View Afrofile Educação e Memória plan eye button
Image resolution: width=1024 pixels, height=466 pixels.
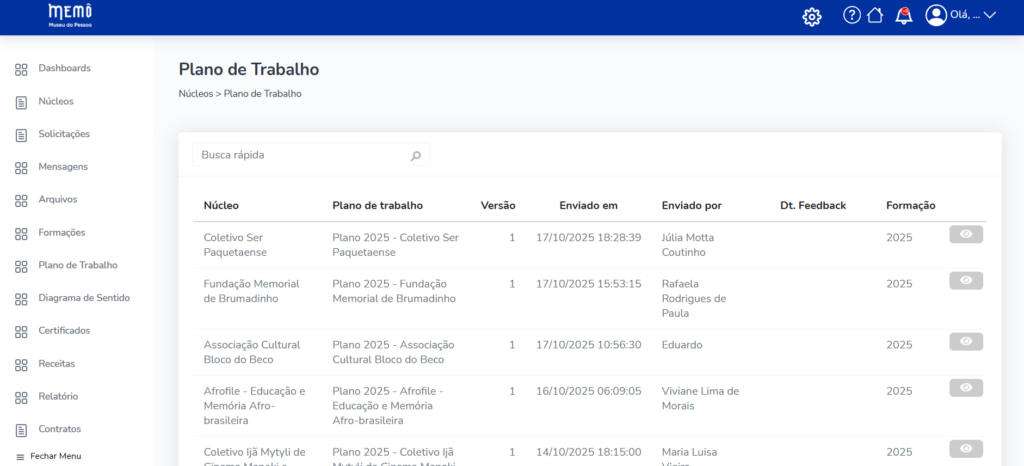point(966,388)
